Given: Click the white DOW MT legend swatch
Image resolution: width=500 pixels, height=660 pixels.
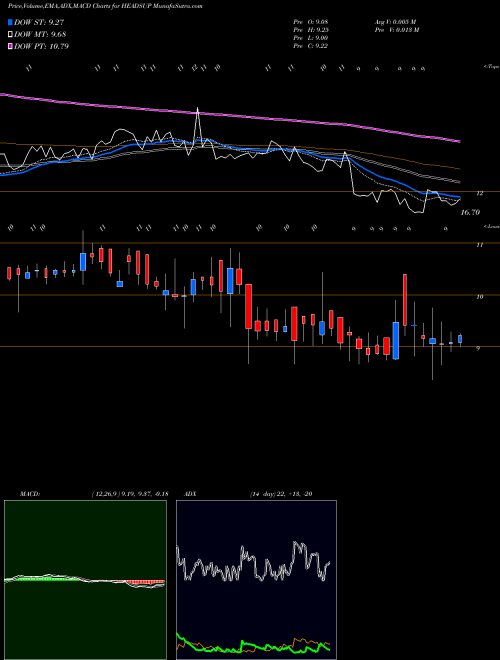Looking at the screenshot, I should point(10,34).
